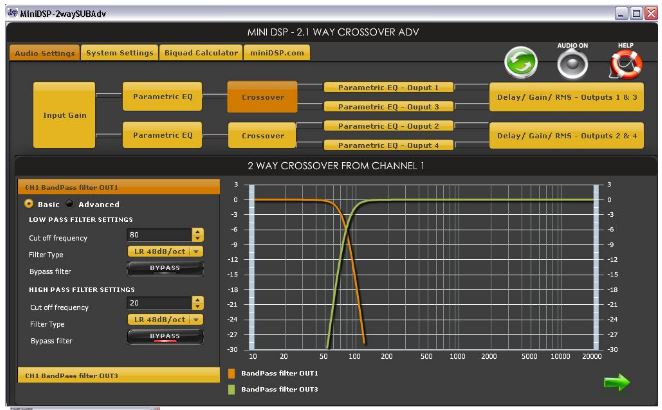662x410 pixels.
Task: Open Parametric EQ - Ouput 2
Action: (x=388, y=126)
